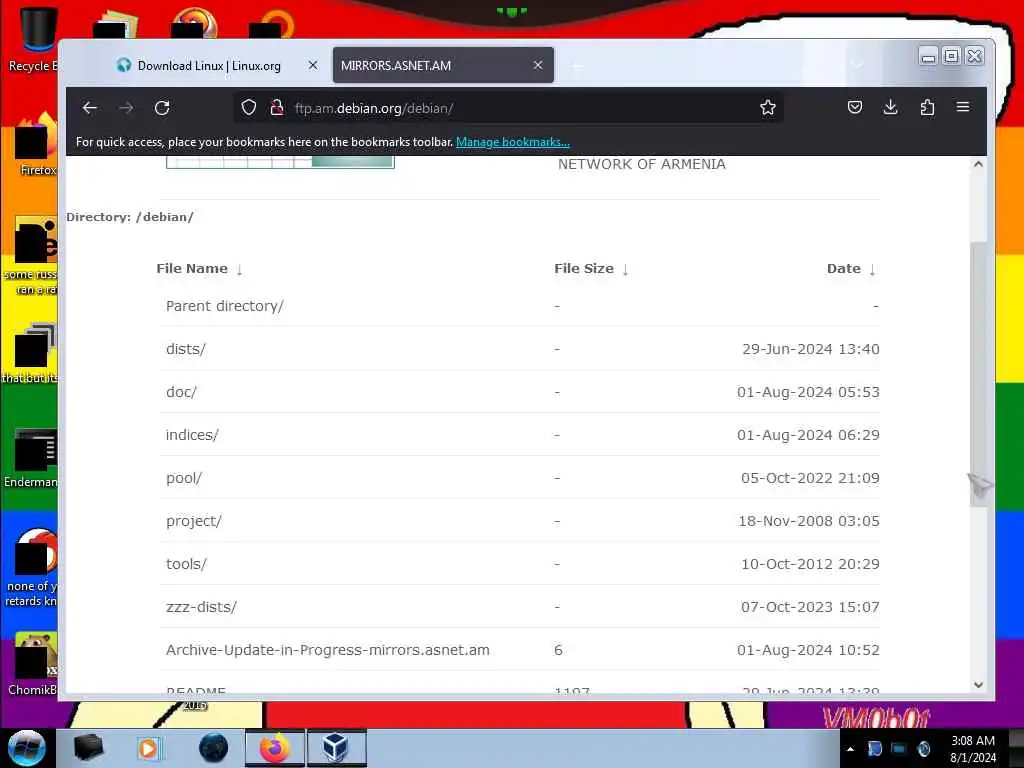Open the dists/ folder
Image resolution: width=1024 pixels, height=768 pixels.
click(x=185, y=349)
